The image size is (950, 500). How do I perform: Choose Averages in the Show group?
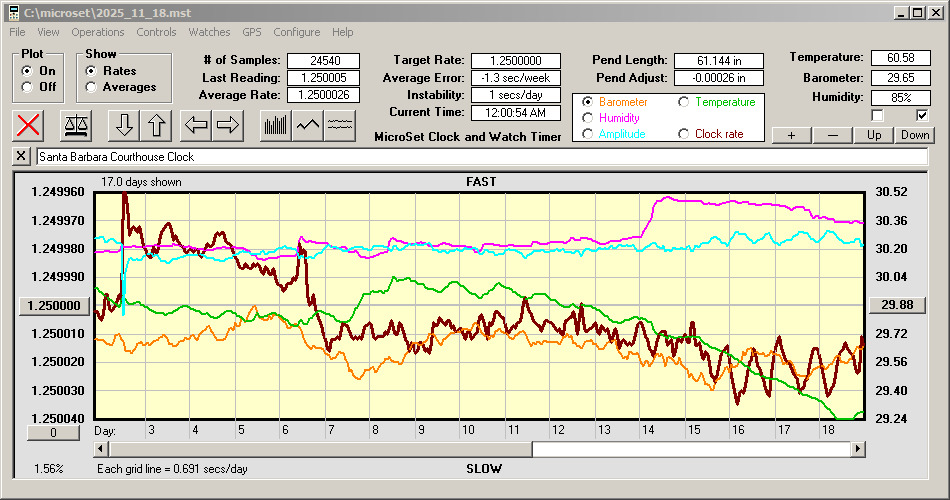pyautogui.click(x=92, y=87)
